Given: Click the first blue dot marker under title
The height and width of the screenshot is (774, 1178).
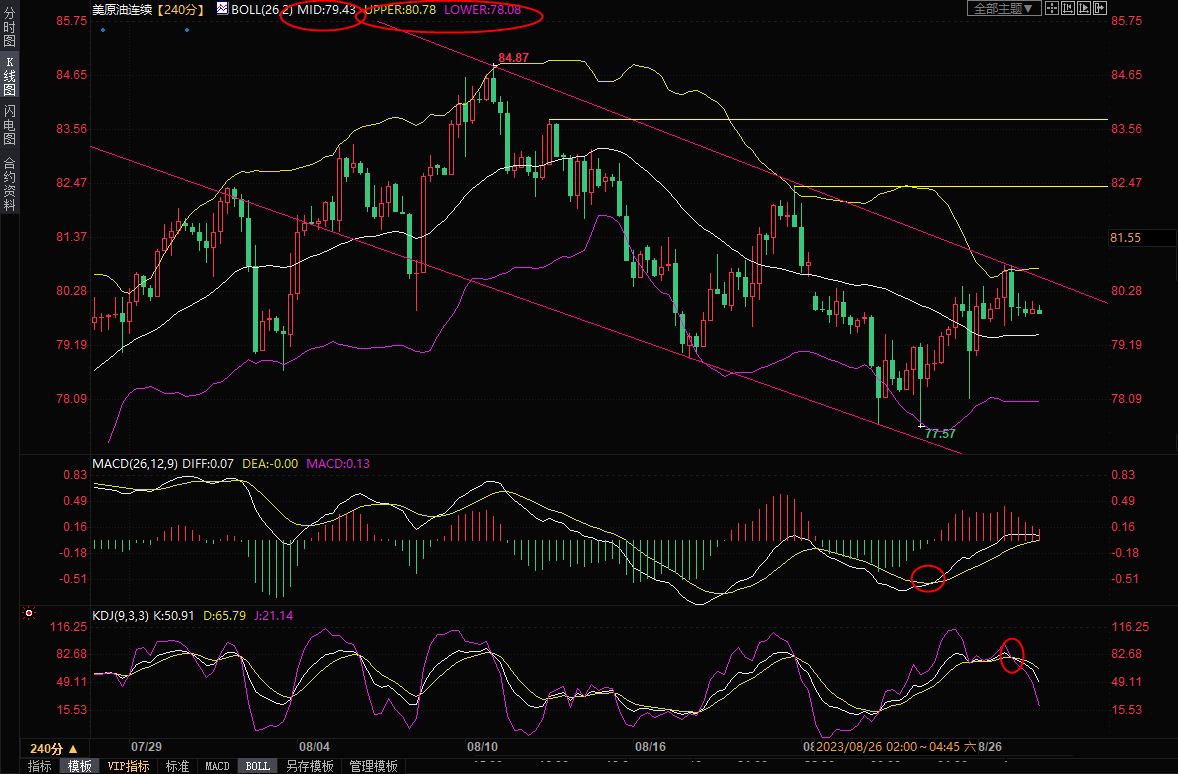Looking at the screenshot, I should click(103, 29).
